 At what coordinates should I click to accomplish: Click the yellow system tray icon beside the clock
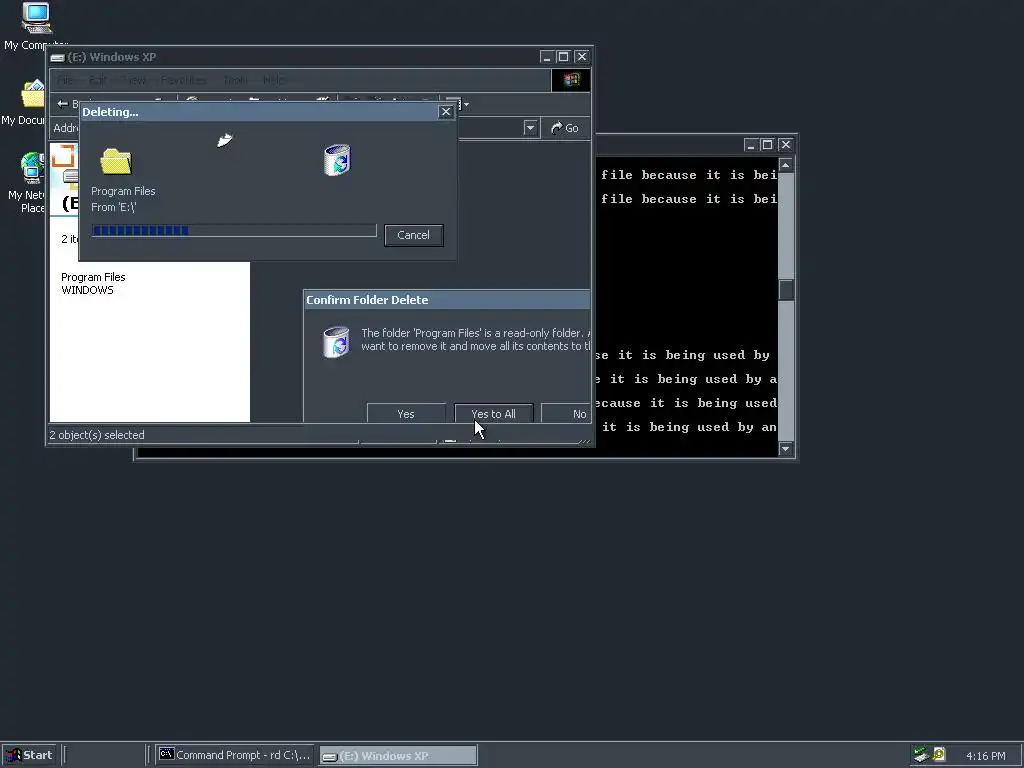(x=939, y=754)
